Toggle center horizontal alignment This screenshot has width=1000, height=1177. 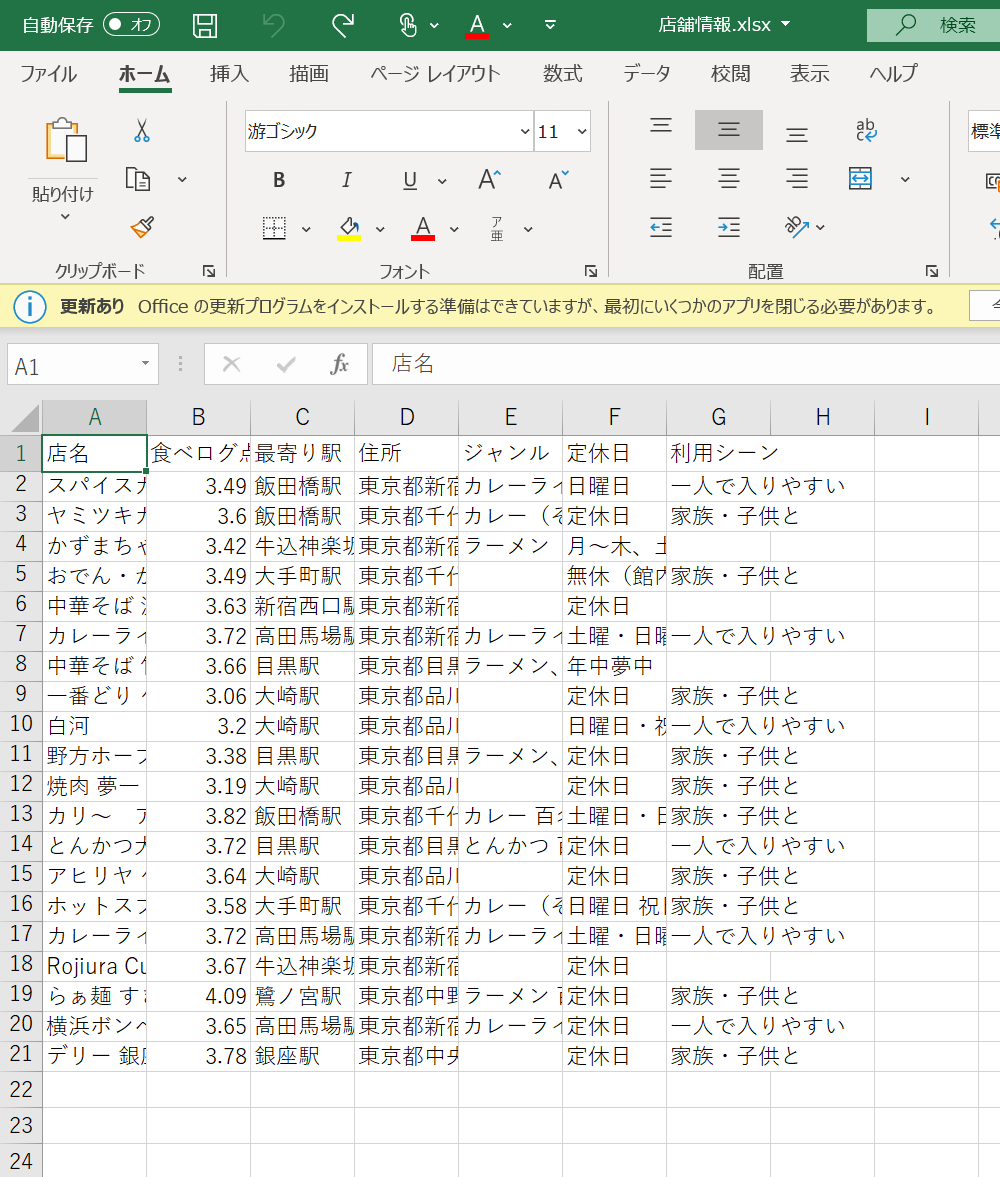pos(728,179)
